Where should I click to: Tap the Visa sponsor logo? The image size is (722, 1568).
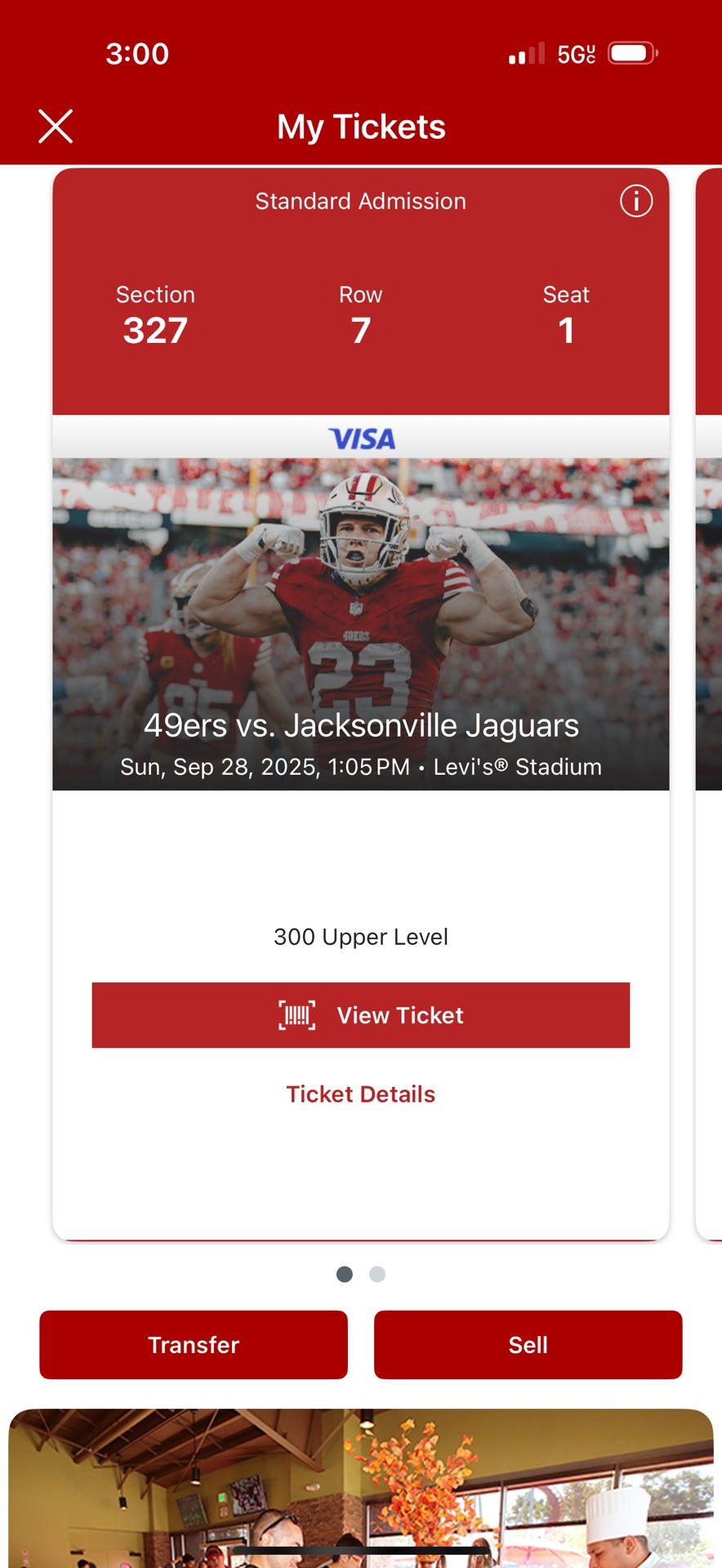(x=361, y=439)
